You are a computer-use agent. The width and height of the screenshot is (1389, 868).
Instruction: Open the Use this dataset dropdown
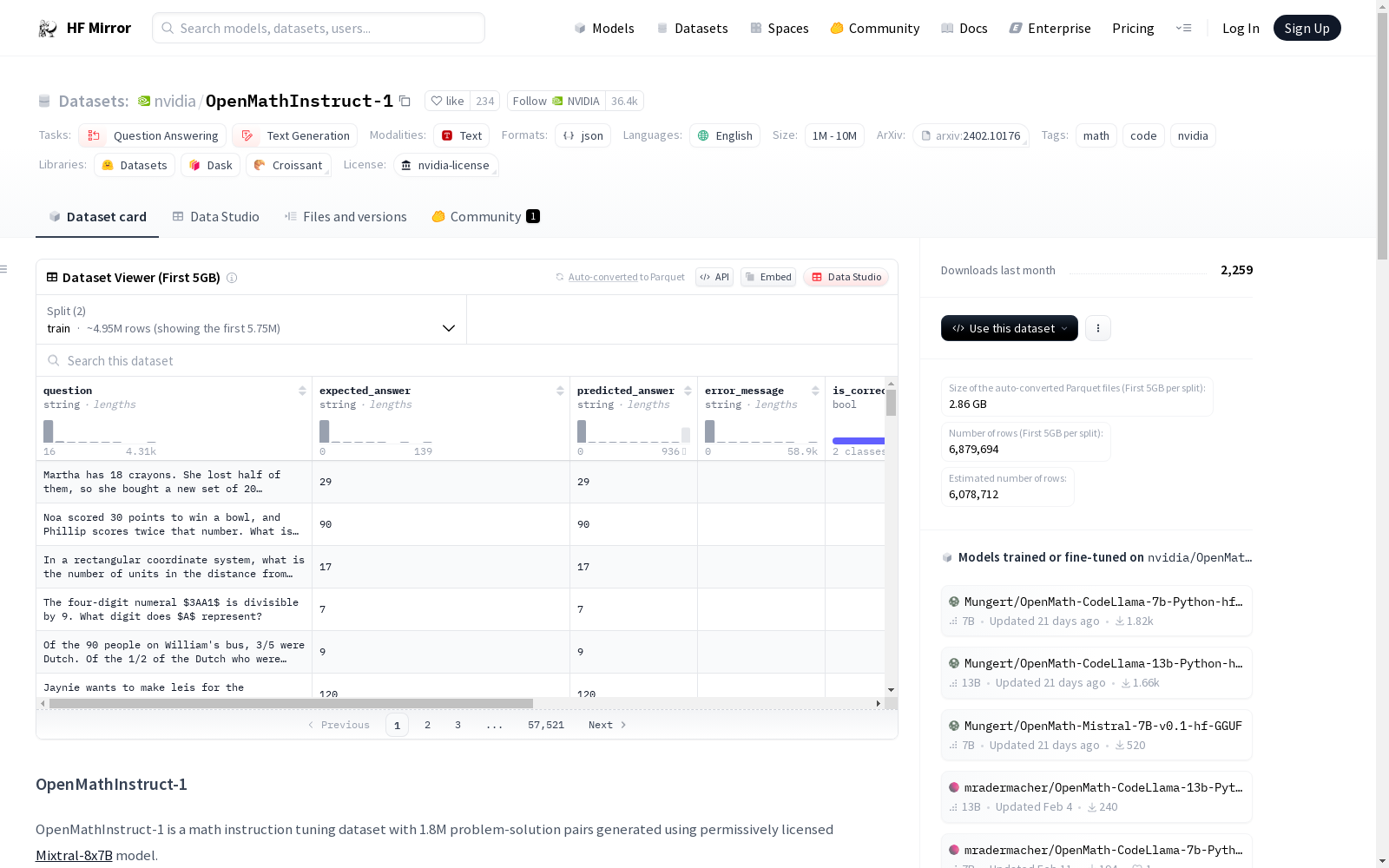pyautogui.click(x=1009, y=328)
